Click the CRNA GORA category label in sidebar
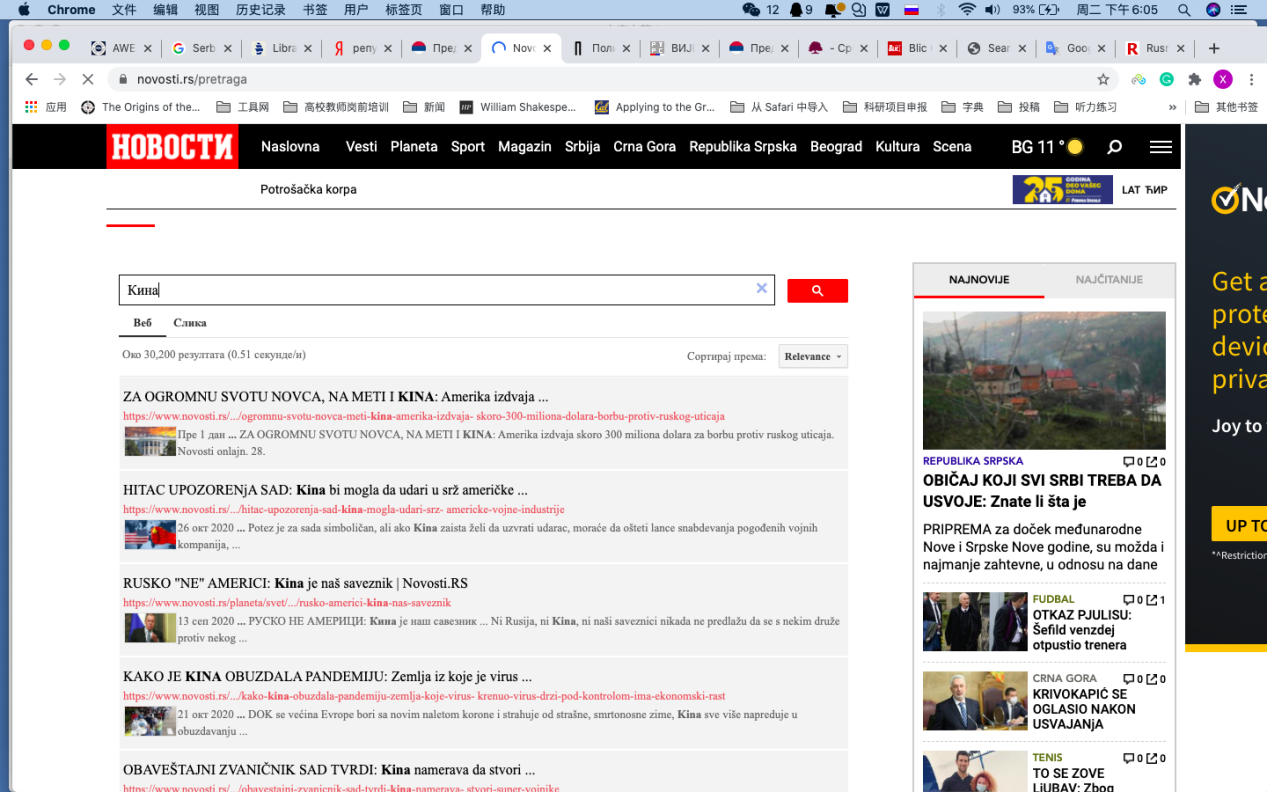Viewport: 1267px width, 792px height. pos(1065,678)
